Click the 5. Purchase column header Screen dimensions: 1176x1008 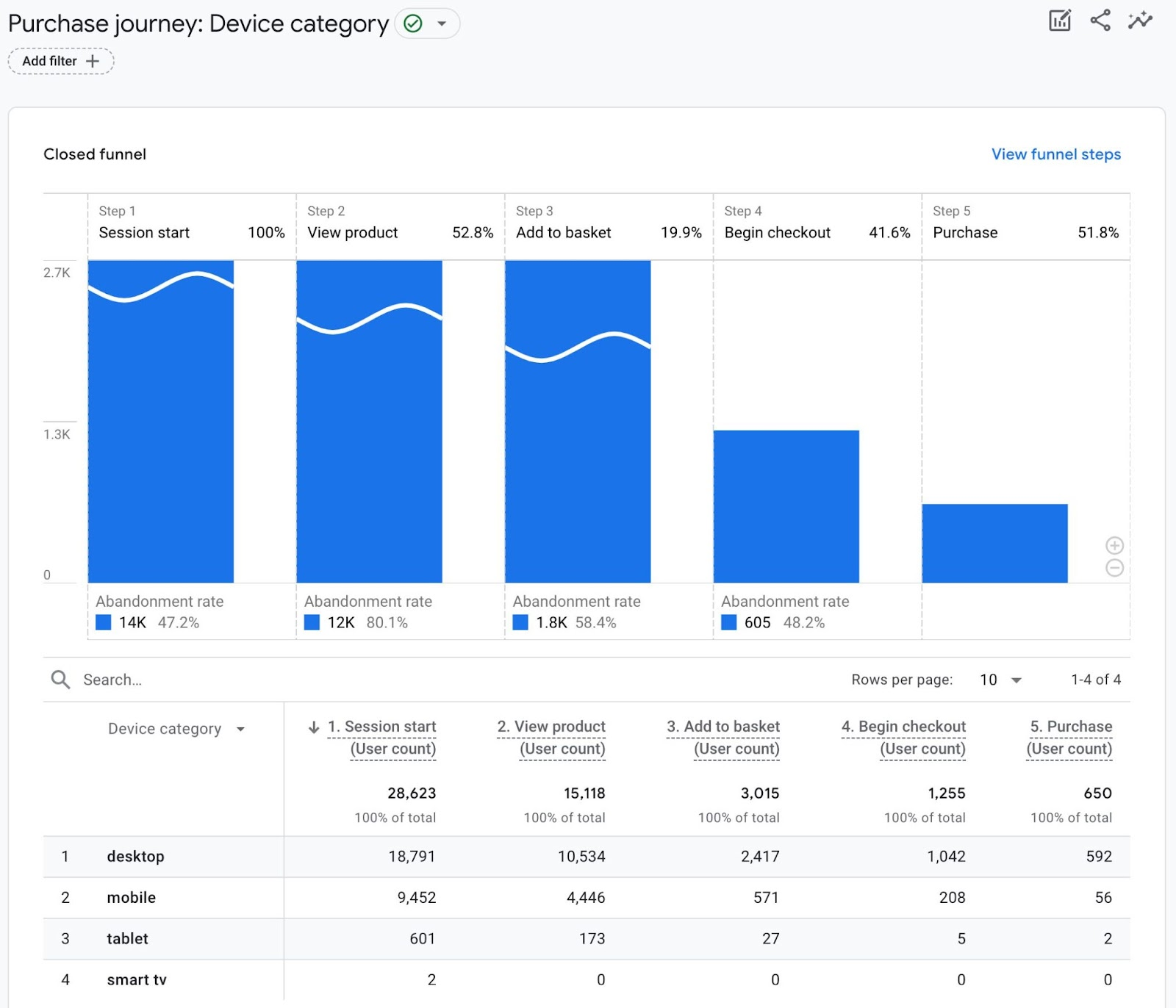[1071, 726]
